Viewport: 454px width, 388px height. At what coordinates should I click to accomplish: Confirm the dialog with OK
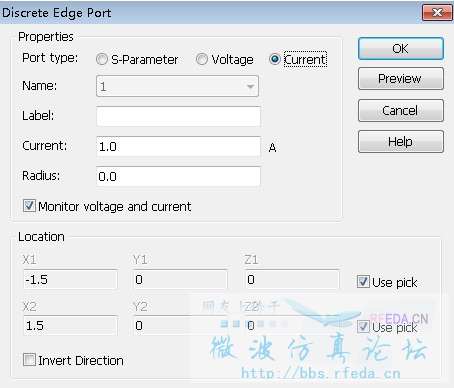(x=401, y=49)
